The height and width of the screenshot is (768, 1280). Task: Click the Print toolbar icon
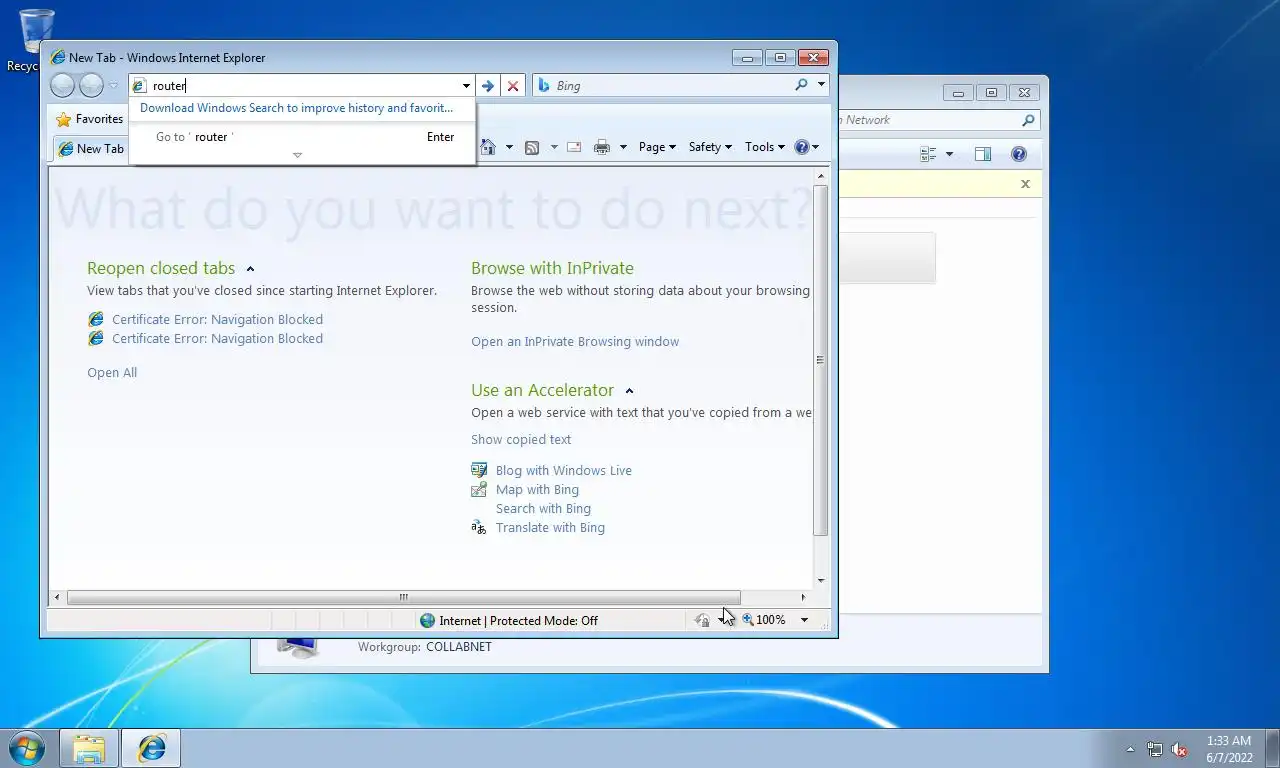coord(601,147)
